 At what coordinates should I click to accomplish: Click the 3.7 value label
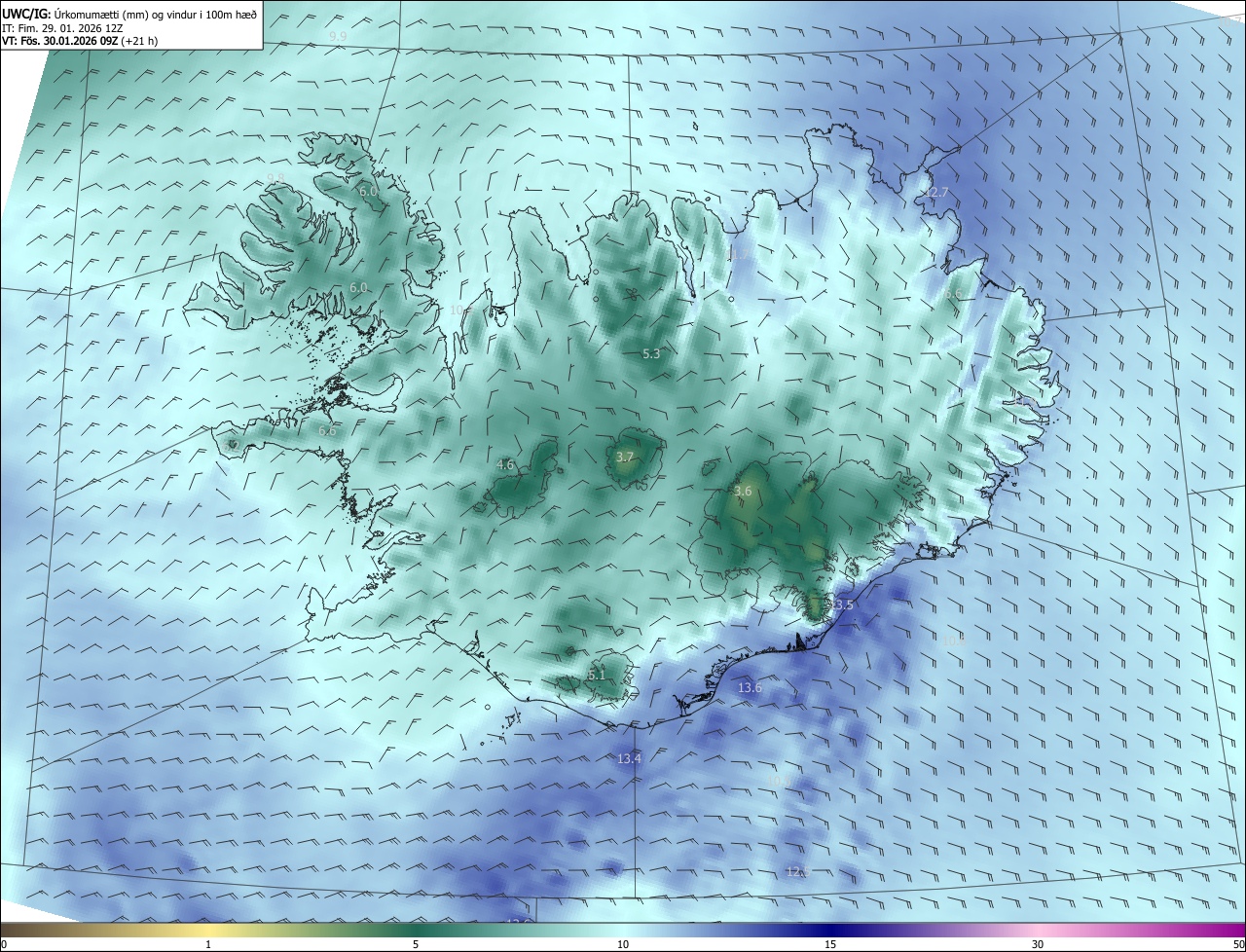pyautogui.click(x=625, y=457)
